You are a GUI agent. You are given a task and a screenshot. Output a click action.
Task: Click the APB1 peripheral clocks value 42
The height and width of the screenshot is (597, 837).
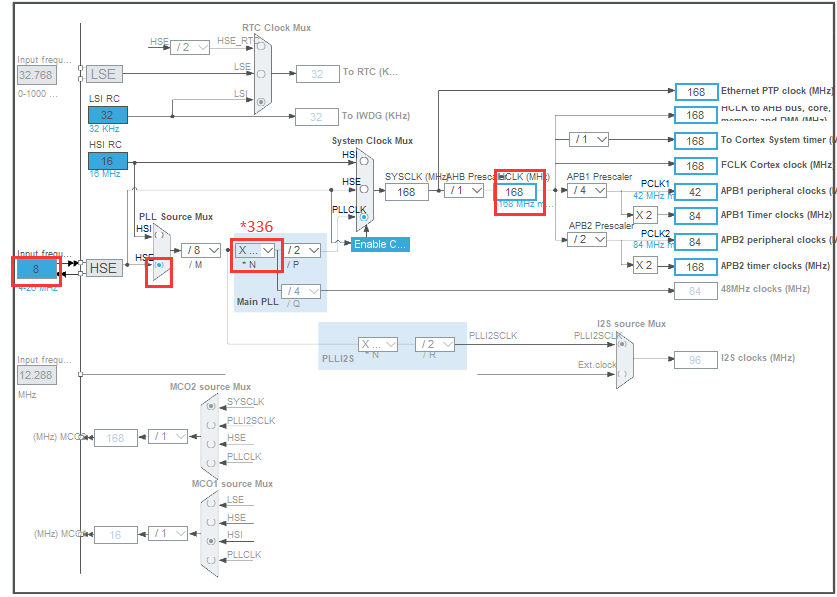696,192
